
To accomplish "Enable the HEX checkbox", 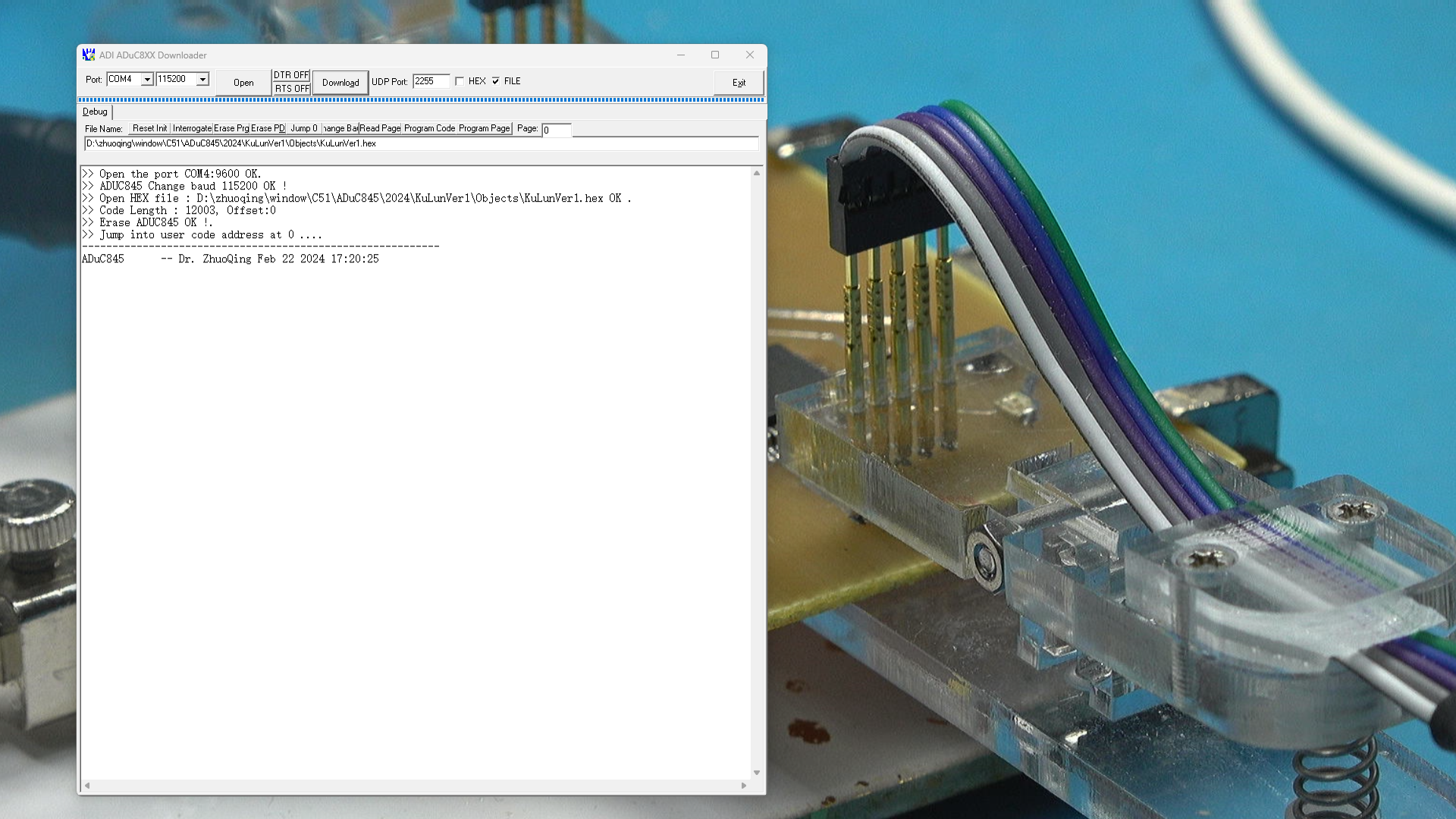I will pyautogui.click(x=460, y=80).
